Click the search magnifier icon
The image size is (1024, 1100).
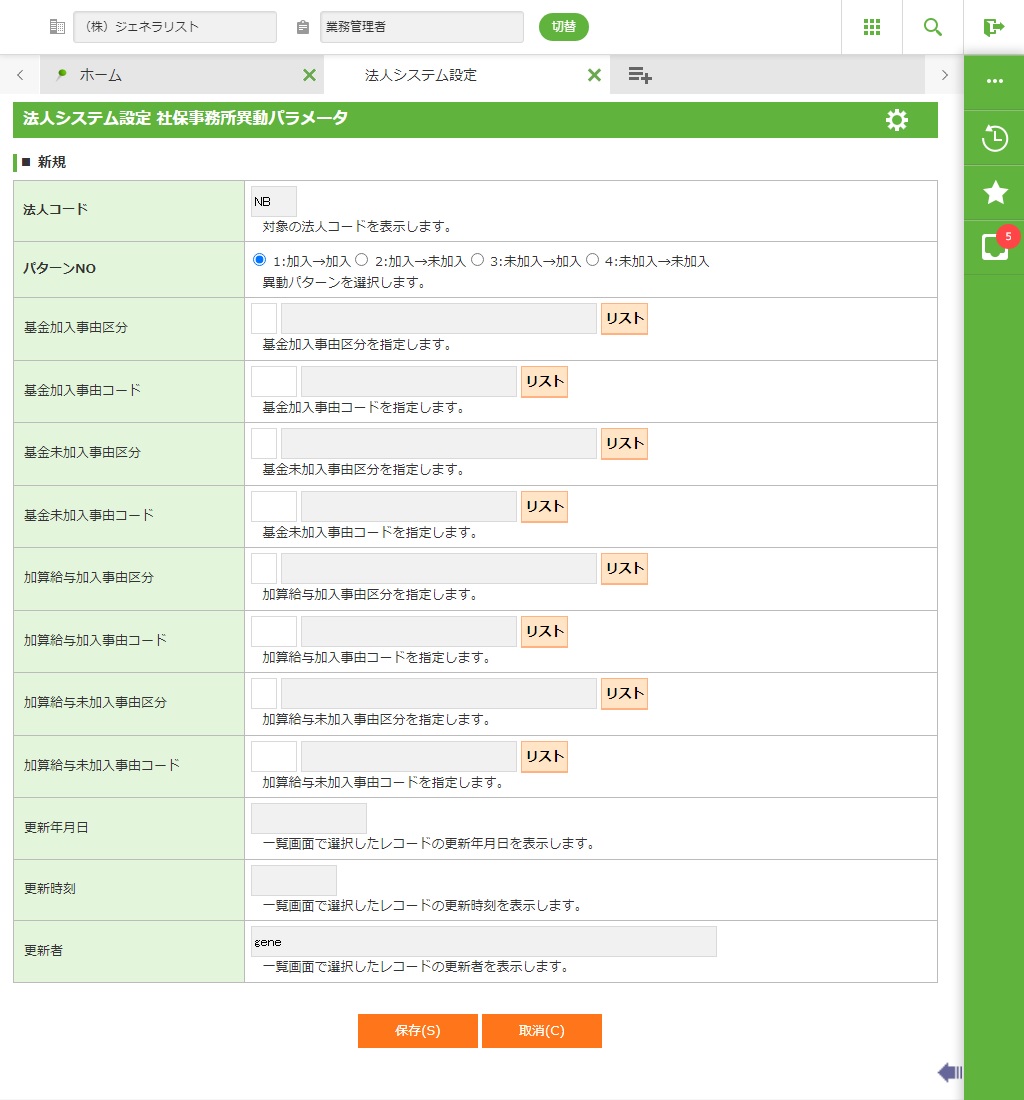(x=932, y=27)
